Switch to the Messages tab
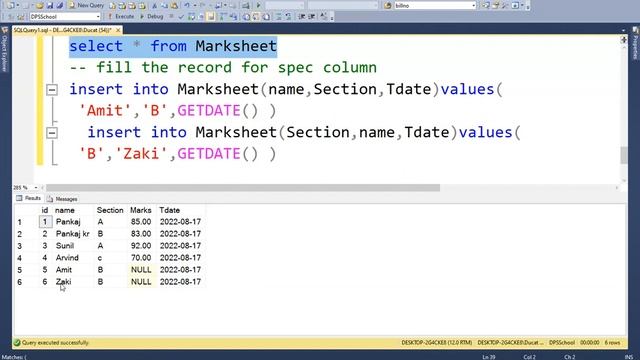This screenshot has width=640, height=360. point(62,199)
